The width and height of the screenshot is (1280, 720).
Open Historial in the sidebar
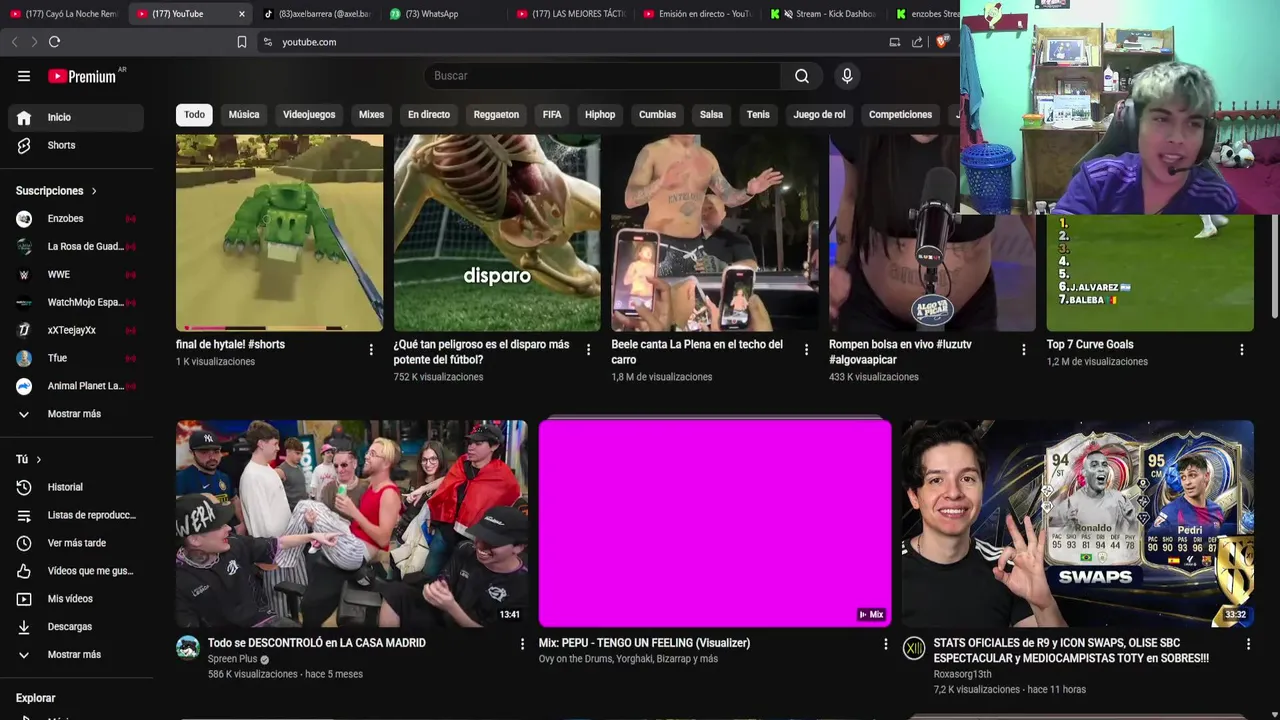point(76,487)
